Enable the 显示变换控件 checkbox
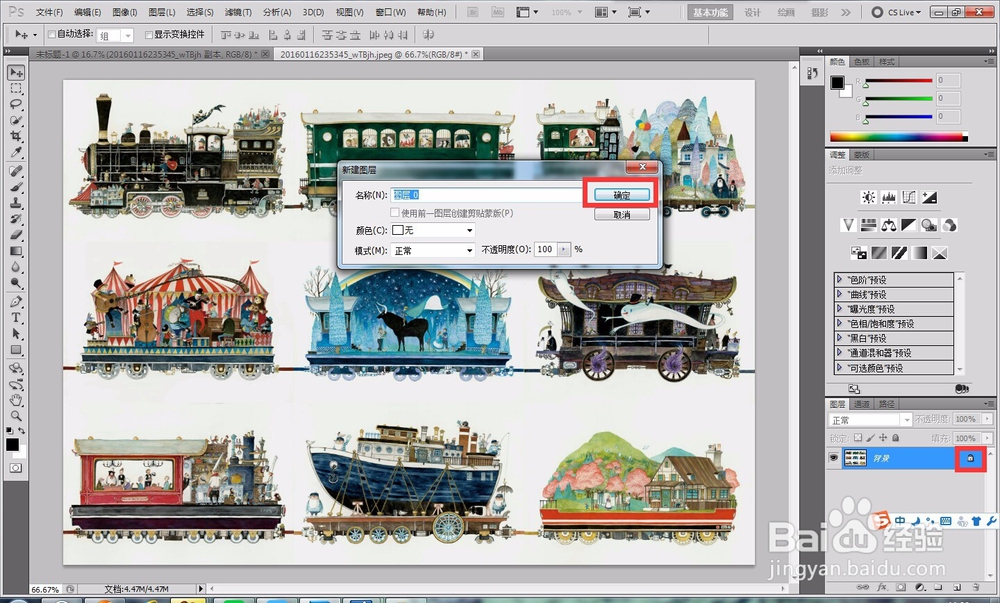Image resolution: width=1000 pixels, height=603 pixels. (149, 34)
